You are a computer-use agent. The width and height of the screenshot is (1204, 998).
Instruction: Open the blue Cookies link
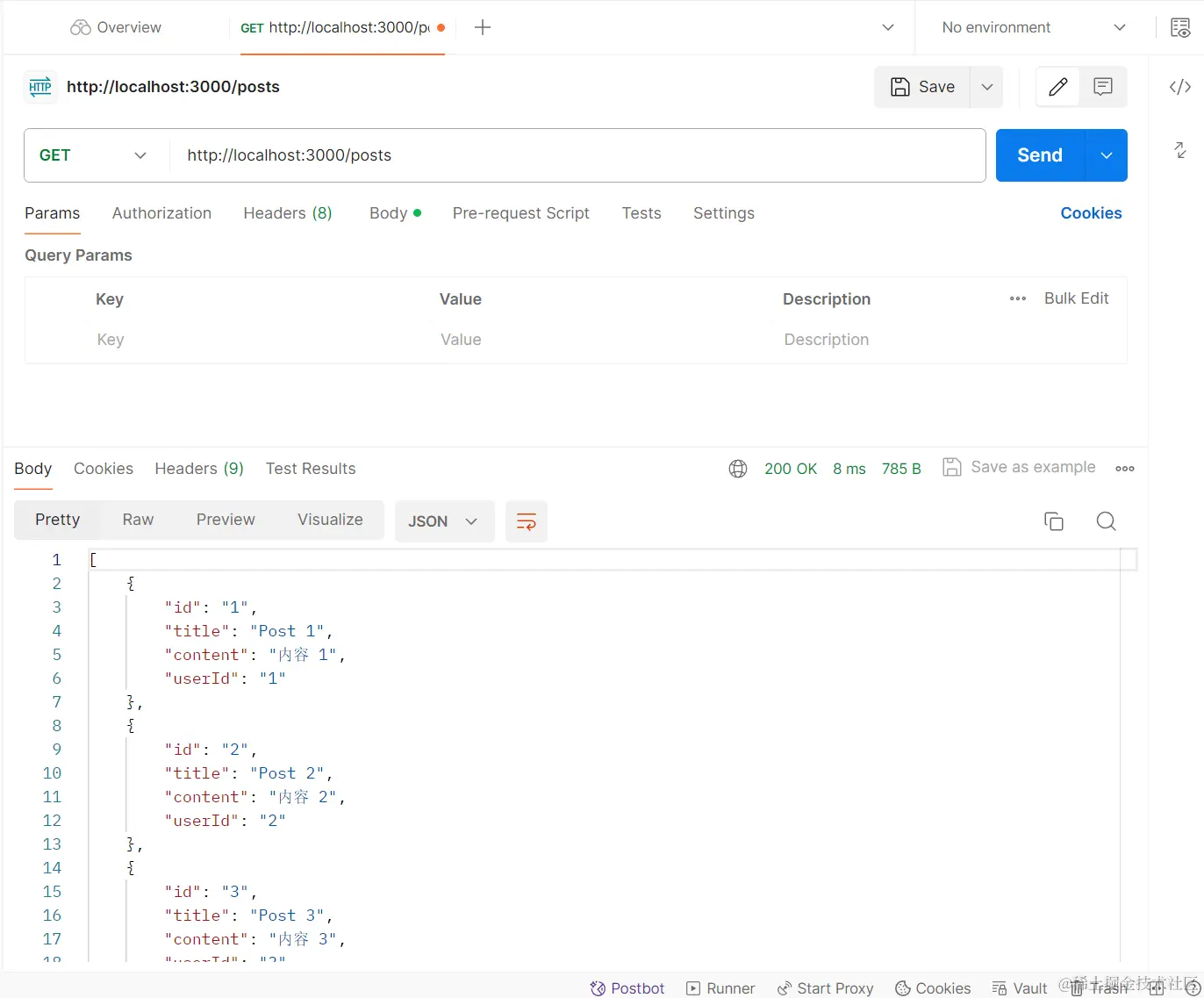click(x=1091, y=213)
